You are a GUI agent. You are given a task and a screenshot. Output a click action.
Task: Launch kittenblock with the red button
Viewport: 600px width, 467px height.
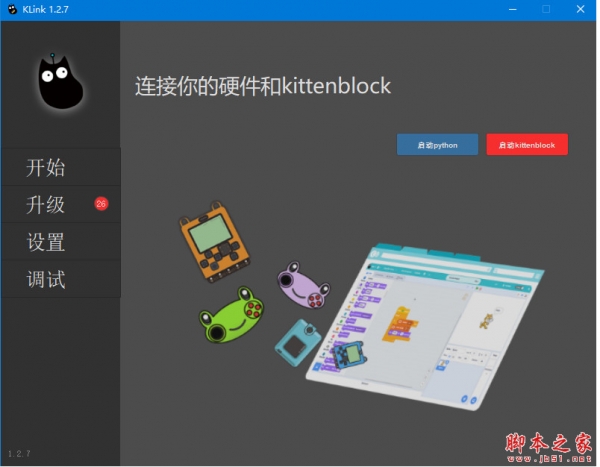click(527, 145)
